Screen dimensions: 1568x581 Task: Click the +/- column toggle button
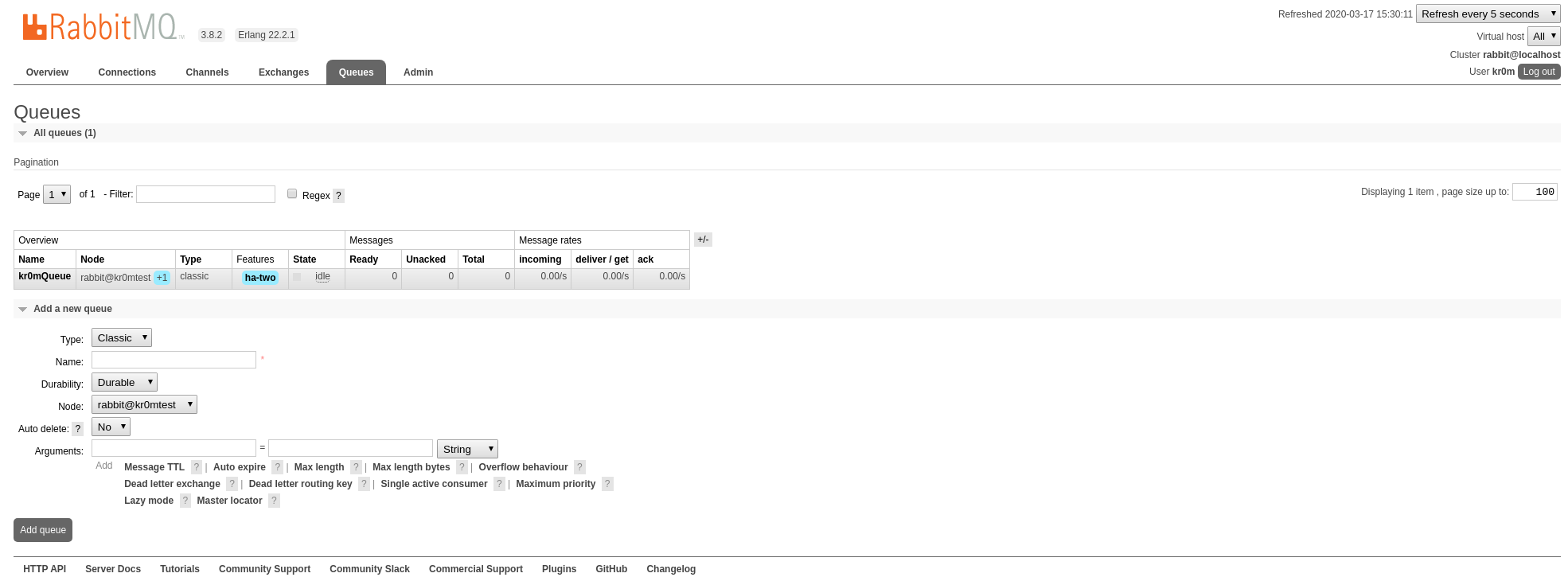click(703, 240)
